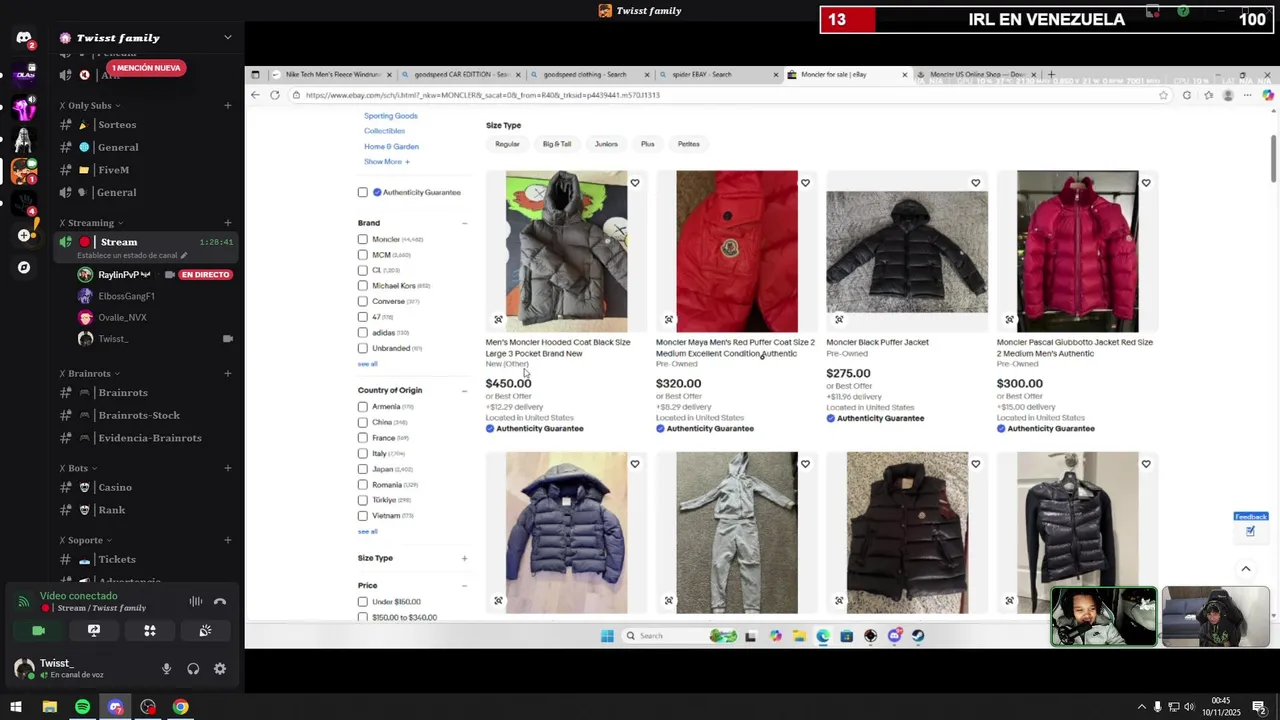Image resolution: width=1280 pixels, height=720 pixels.
Task: Open the Discord soundboard icon
Action: (x=205, y=631)
